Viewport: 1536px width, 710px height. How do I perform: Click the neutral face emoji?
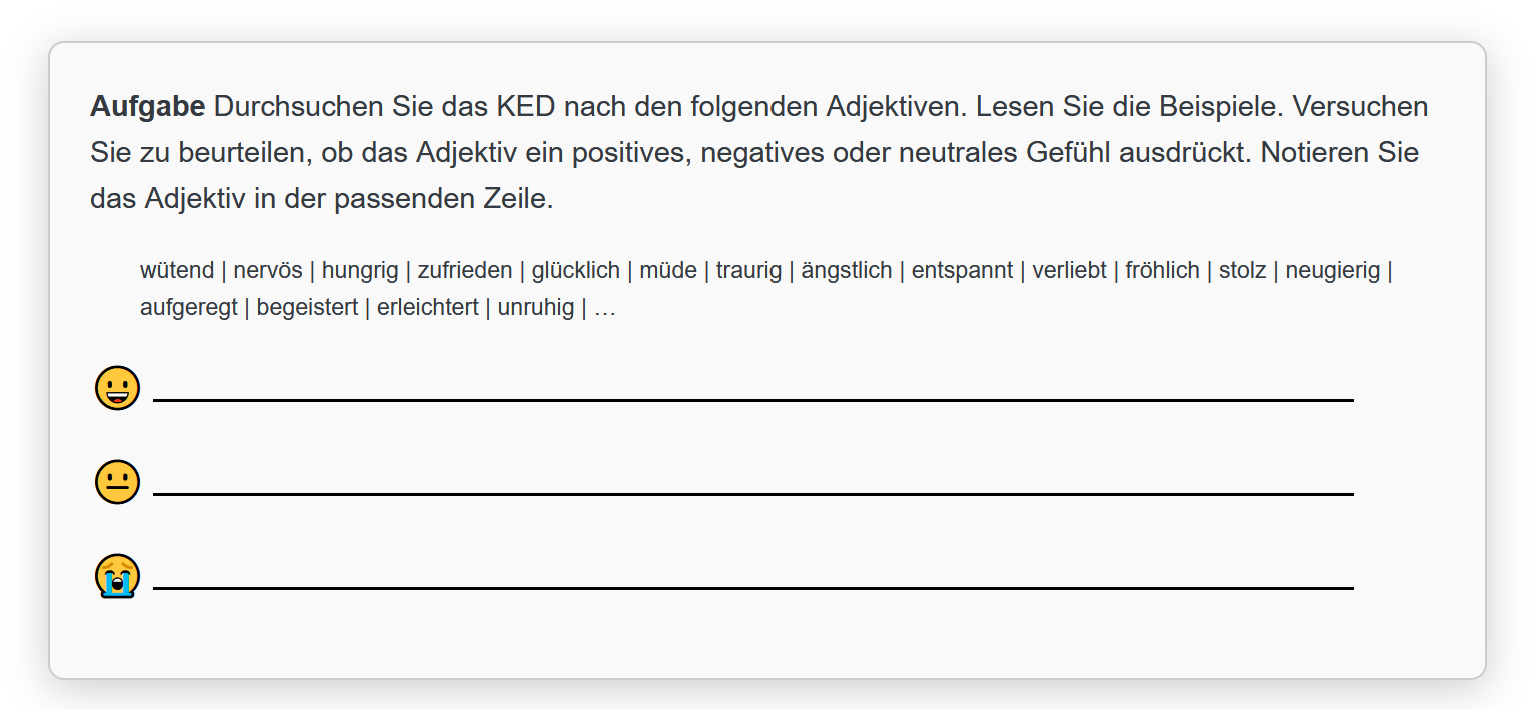click(117, 482)
